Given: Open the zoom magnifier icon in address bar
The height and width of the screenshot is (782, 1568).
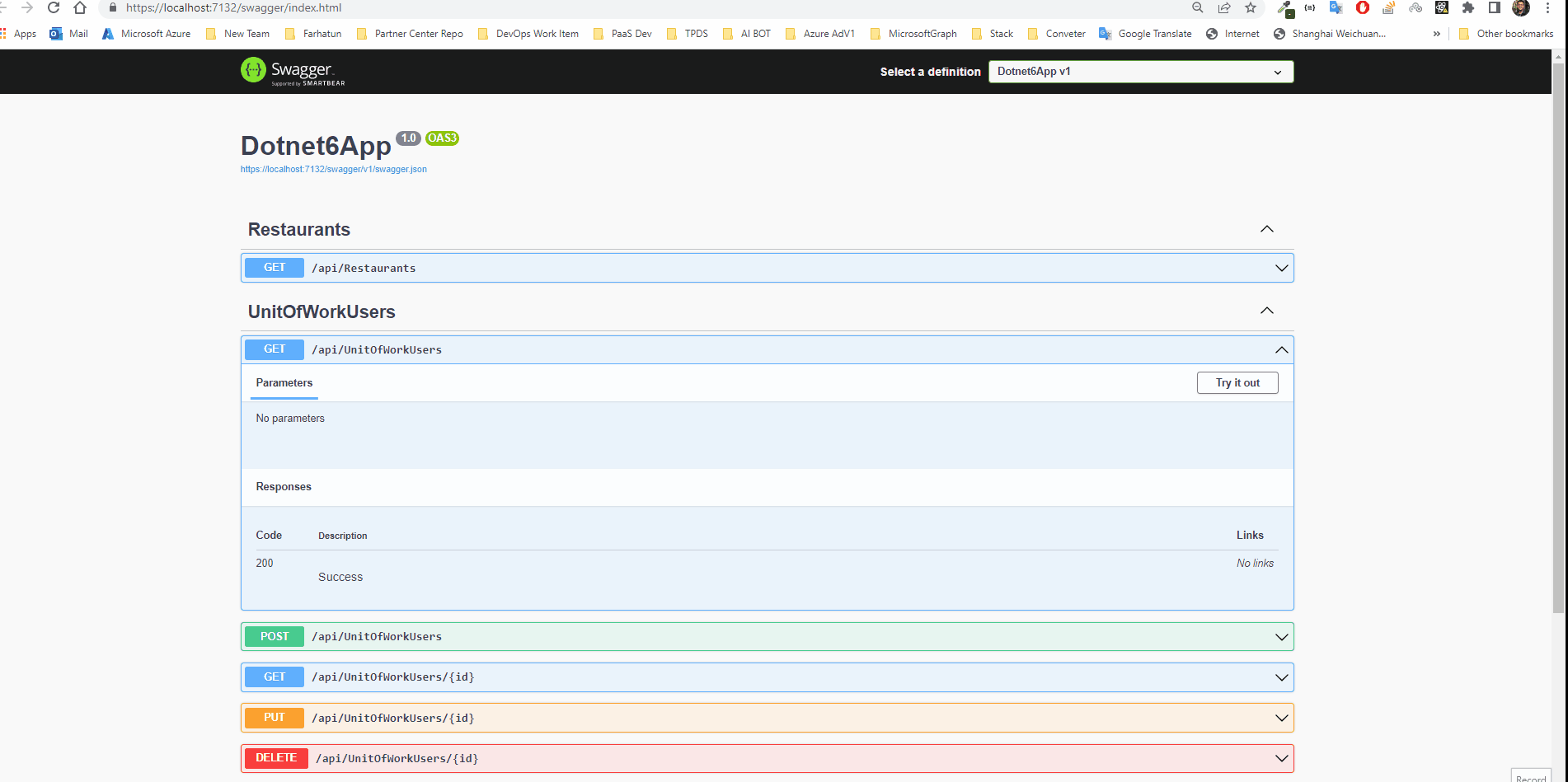Looking at the screenshot, I should 1198,7.
